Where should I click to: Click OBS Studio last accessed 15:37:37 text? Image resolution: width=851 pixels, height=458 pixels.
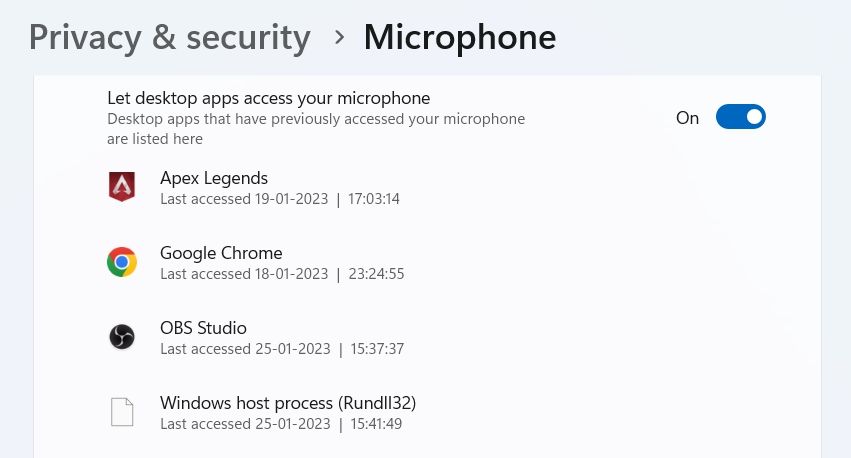[282, 349]
